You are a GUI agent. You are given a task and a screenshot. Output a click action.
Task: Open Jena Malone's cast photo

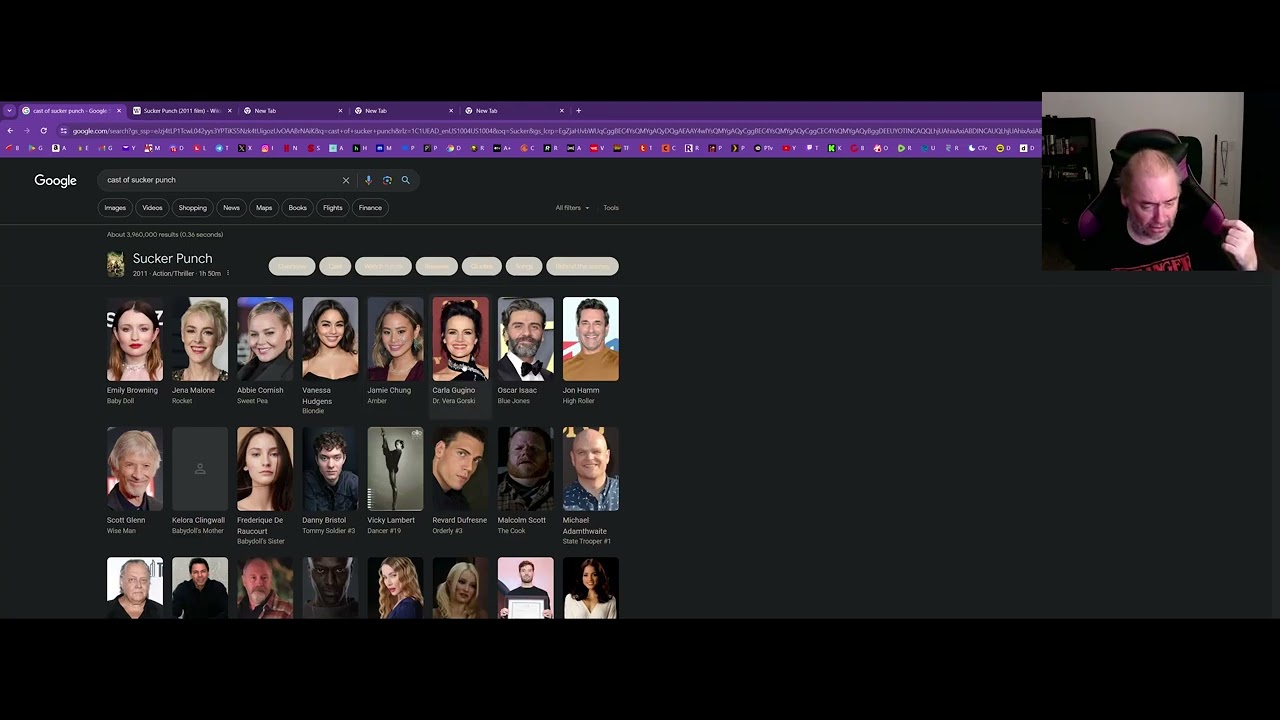coord(200,339)
